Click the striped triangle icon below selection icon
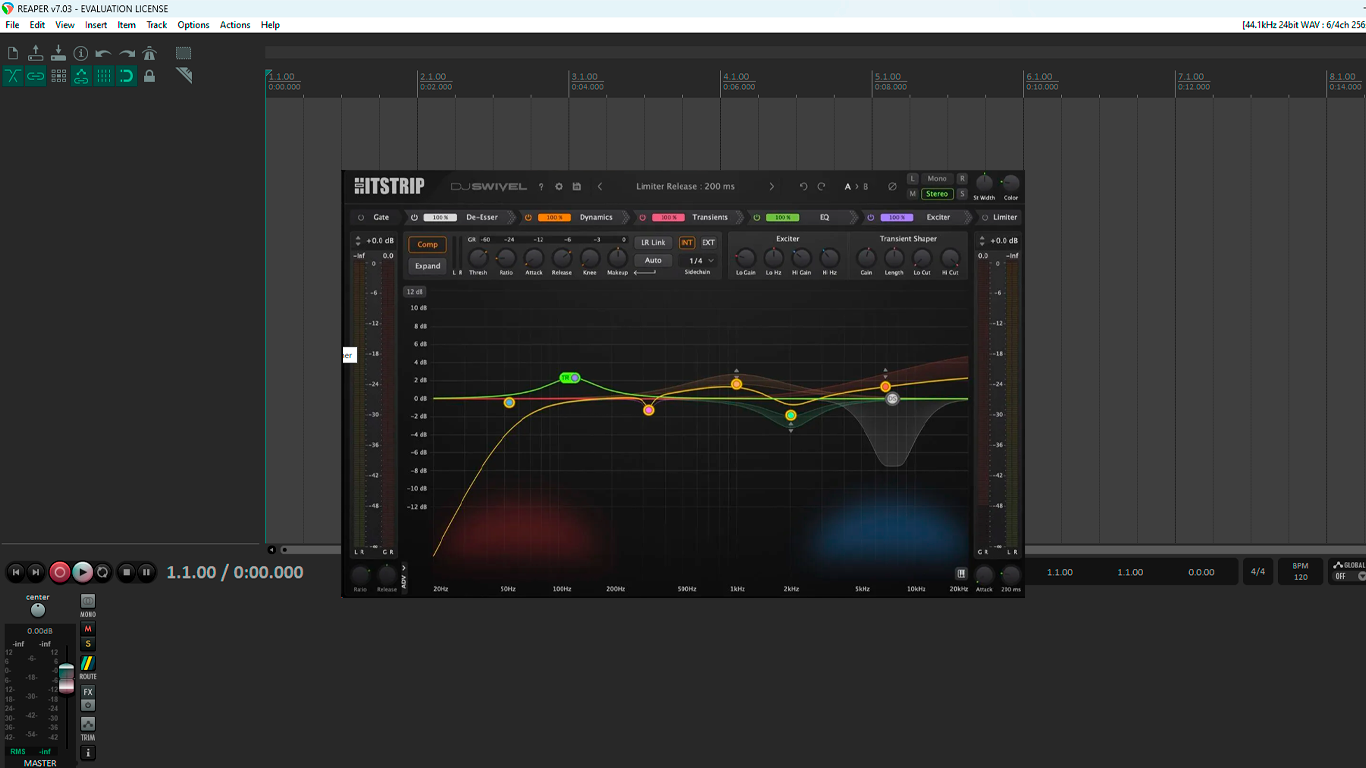Screen dimensions: 1366x768 [x=184, y=76]
